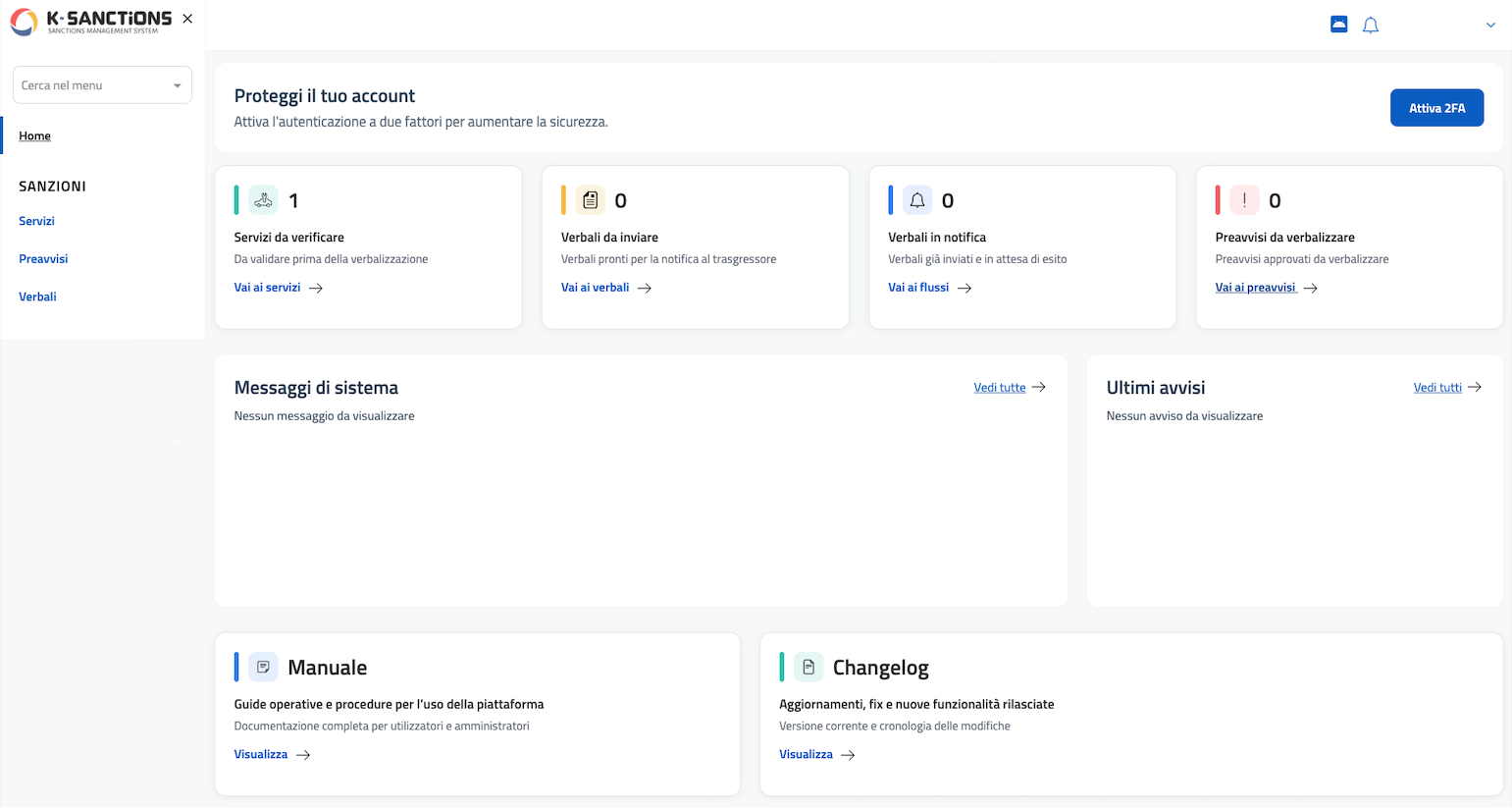Follow the Vai ai servizi link
This screenshot has height=808, width=1512.
coord(268,288)
